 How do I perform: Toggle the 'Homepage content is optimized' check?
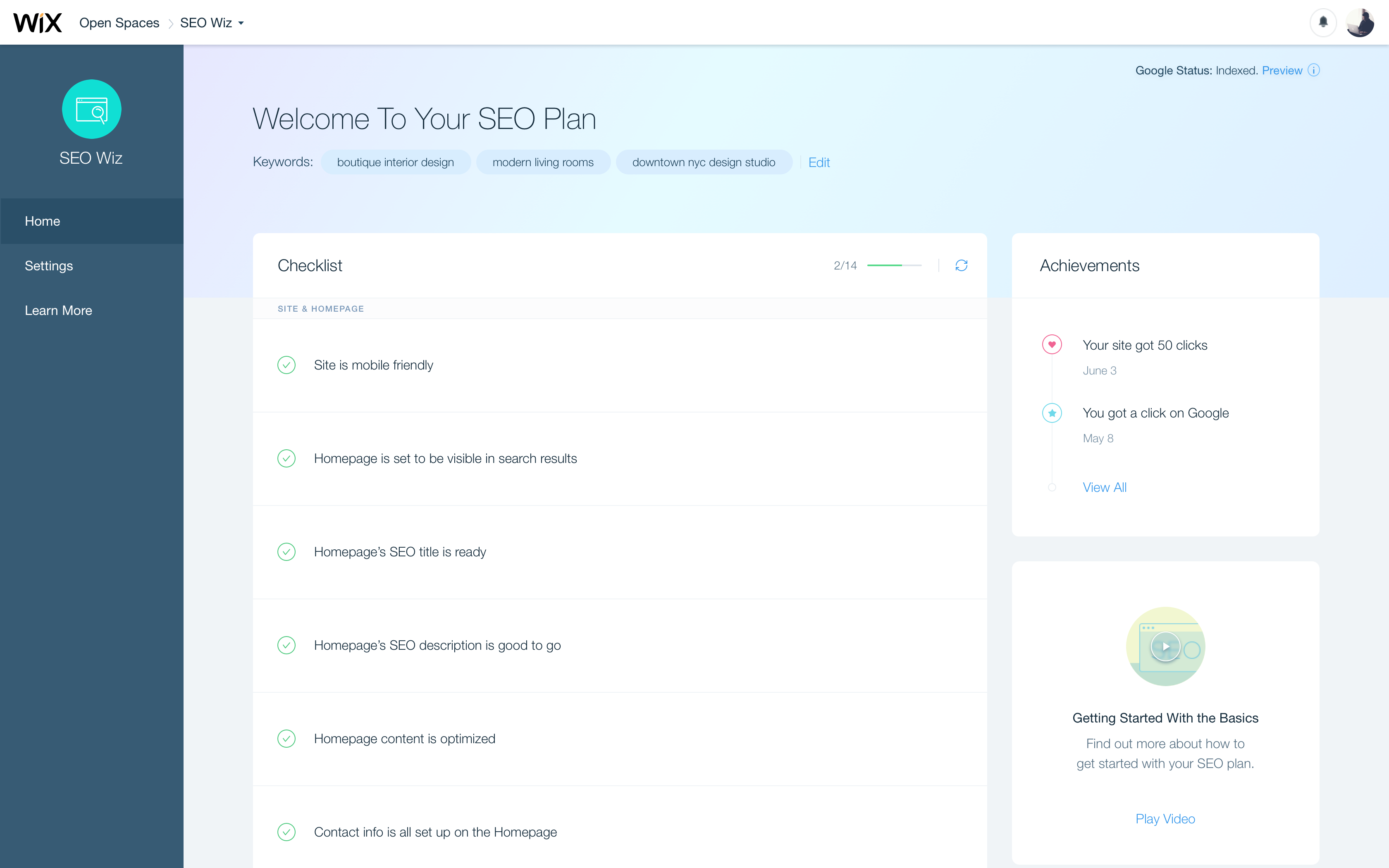[286, 738]
